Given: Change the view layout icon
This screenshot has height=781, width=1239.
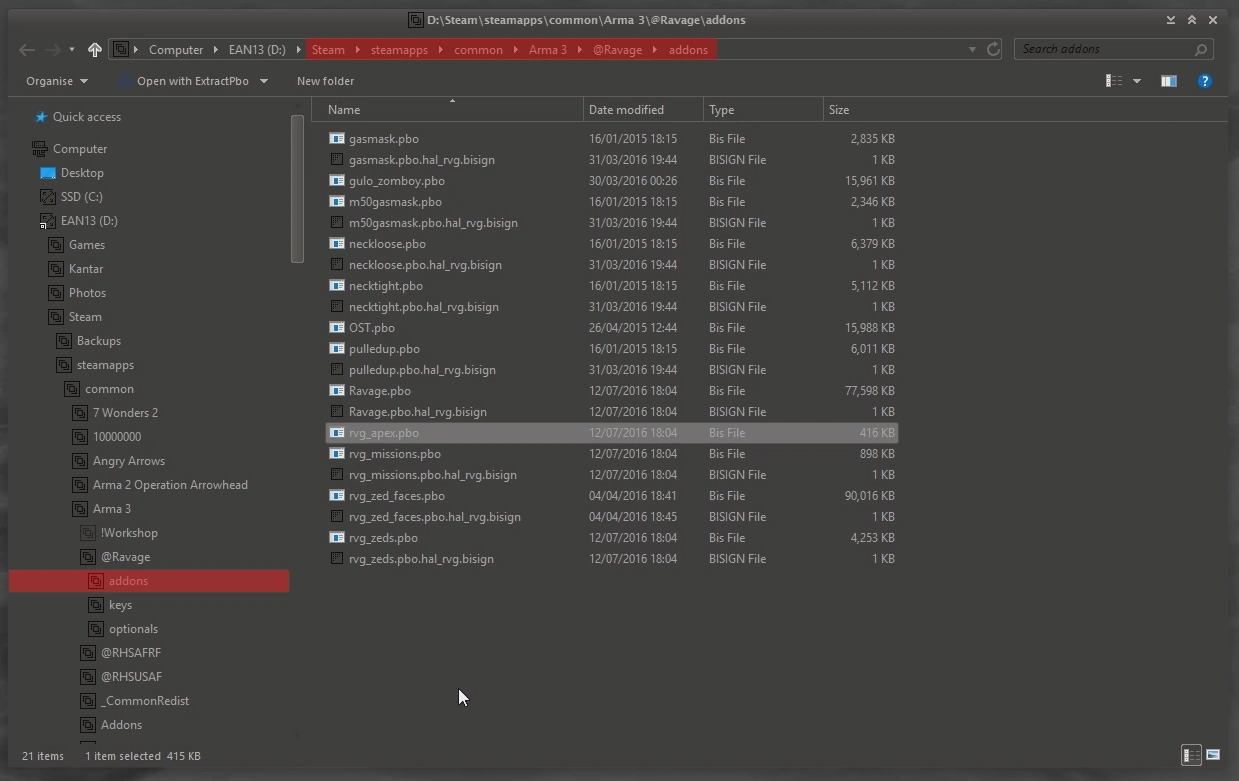Looking at the screenshot, I should click(1113, 81).
